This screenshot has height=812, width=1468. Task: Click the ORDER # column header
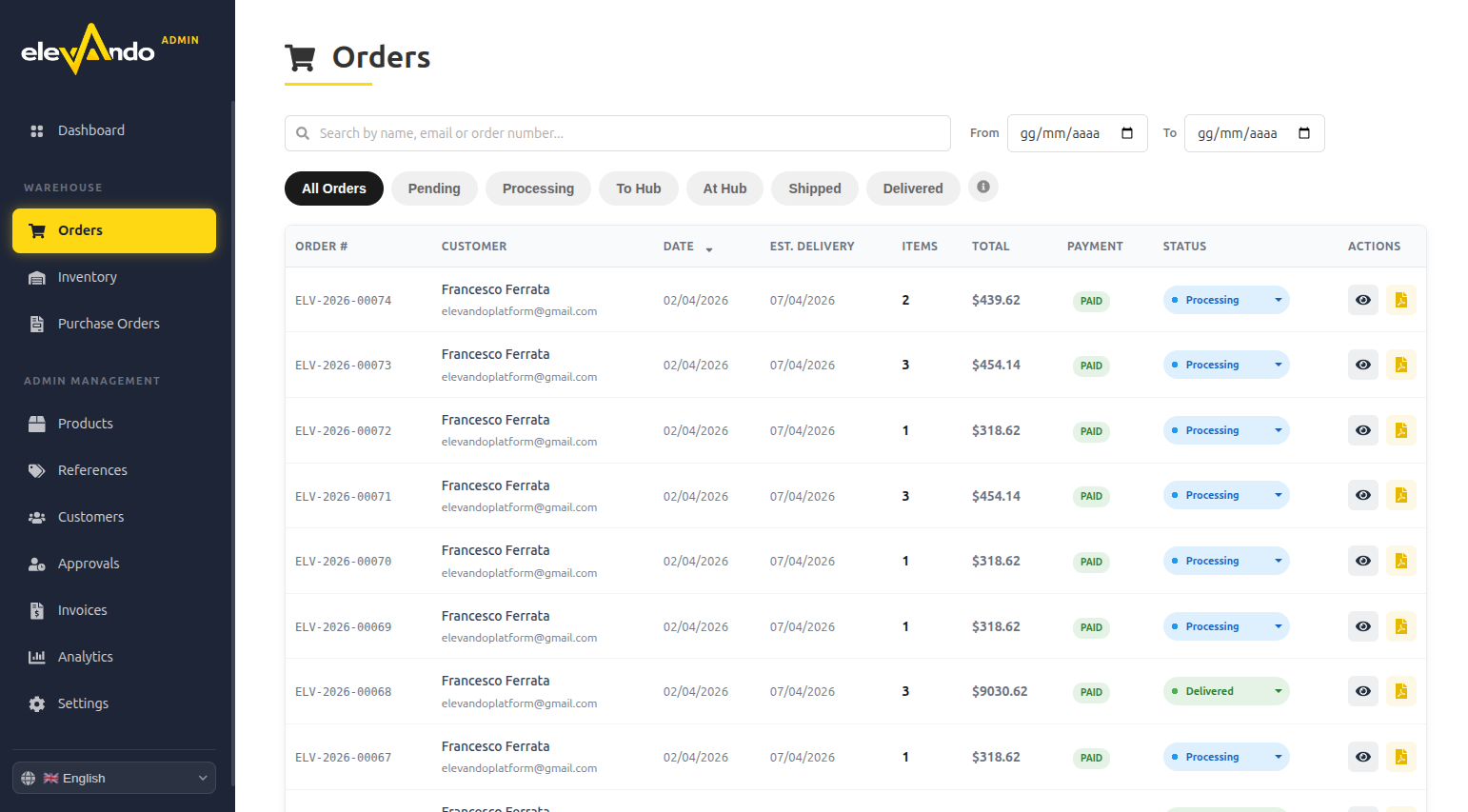coord(322,247)
